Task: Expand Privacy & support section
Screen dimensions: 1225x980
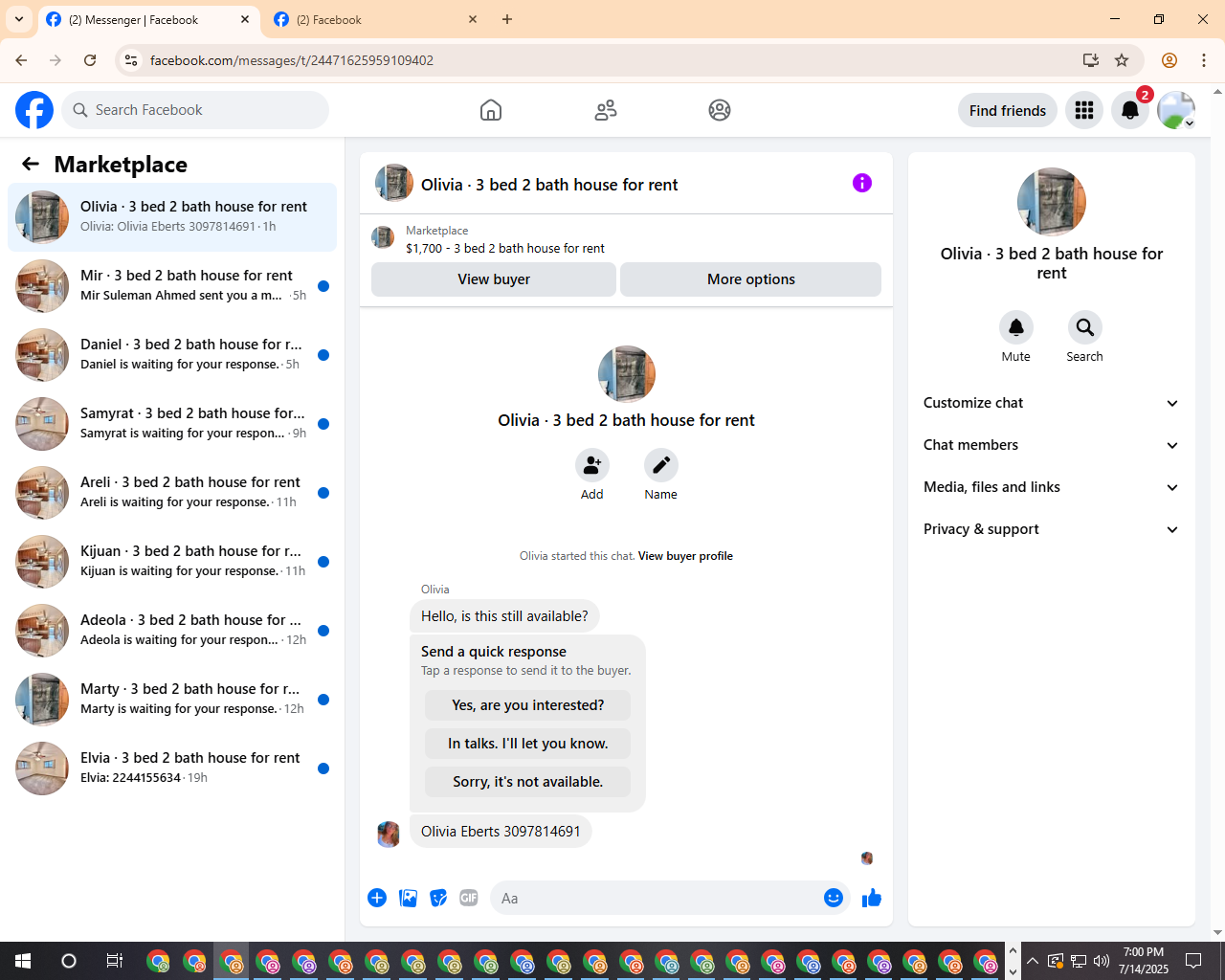Action: [1052, 529]
